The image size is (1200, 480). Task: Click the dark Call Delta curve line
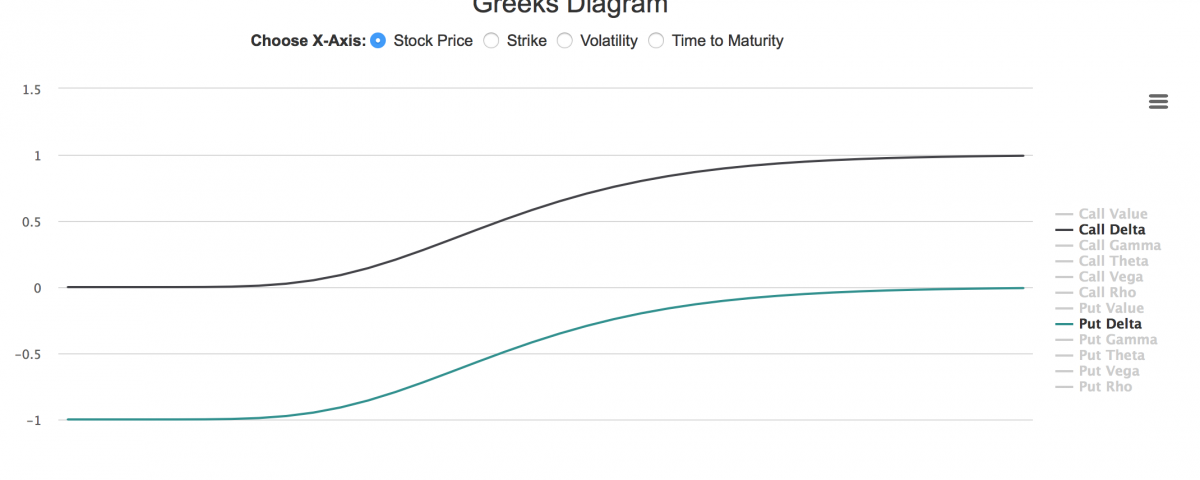500,220
